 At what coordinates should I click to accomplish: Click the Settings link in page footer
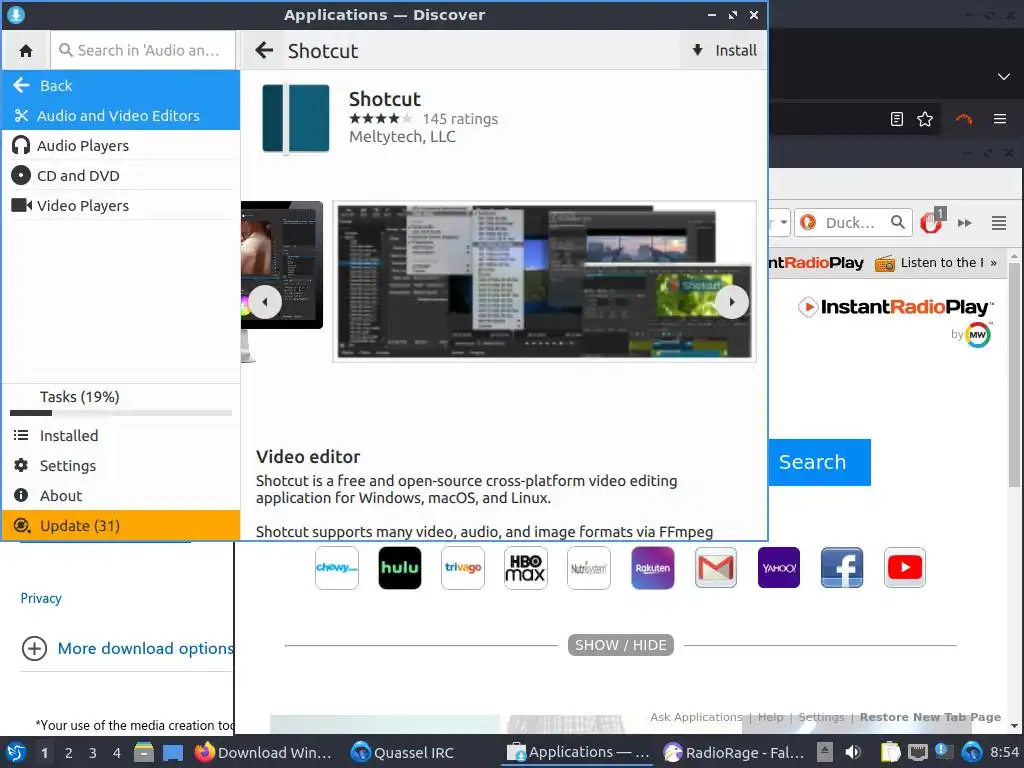(x=822, y=717)
